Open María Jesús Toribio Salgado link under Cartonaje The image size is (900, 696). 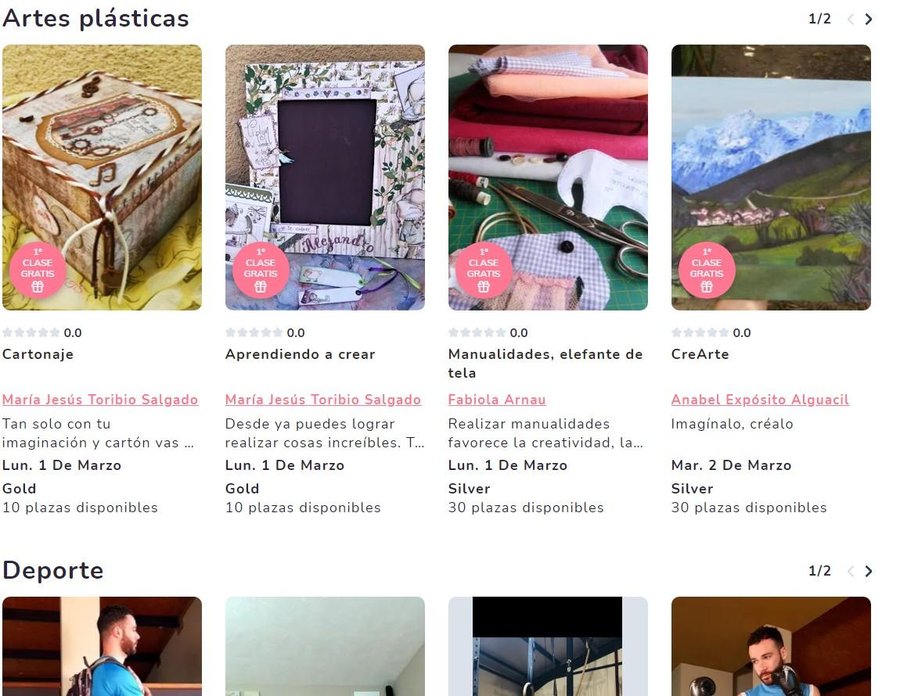[100, 399]
